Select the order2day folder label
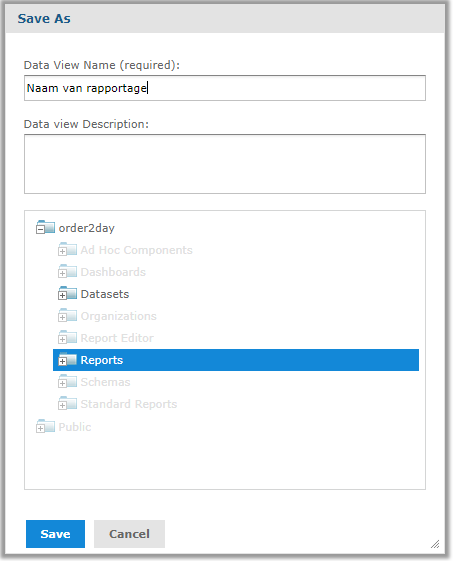This screenshot has height=561, width=453. [87, 228]
